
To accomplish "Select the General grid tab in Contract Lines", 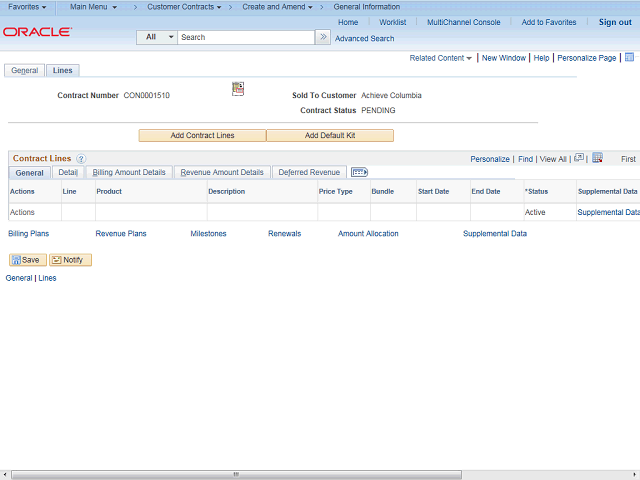I will pos(29,173).
